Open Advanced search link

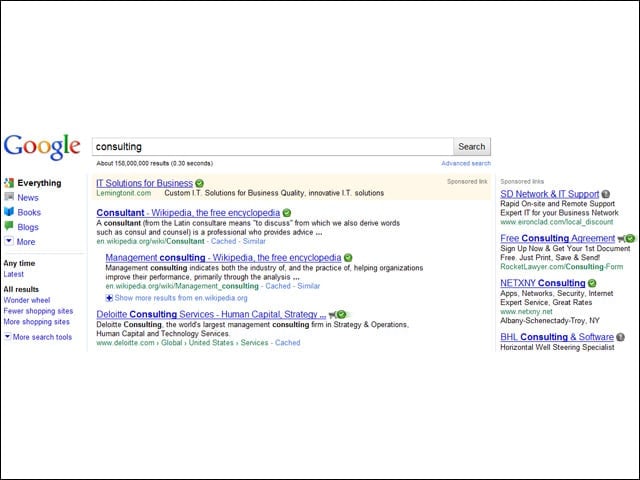(466, 163)
